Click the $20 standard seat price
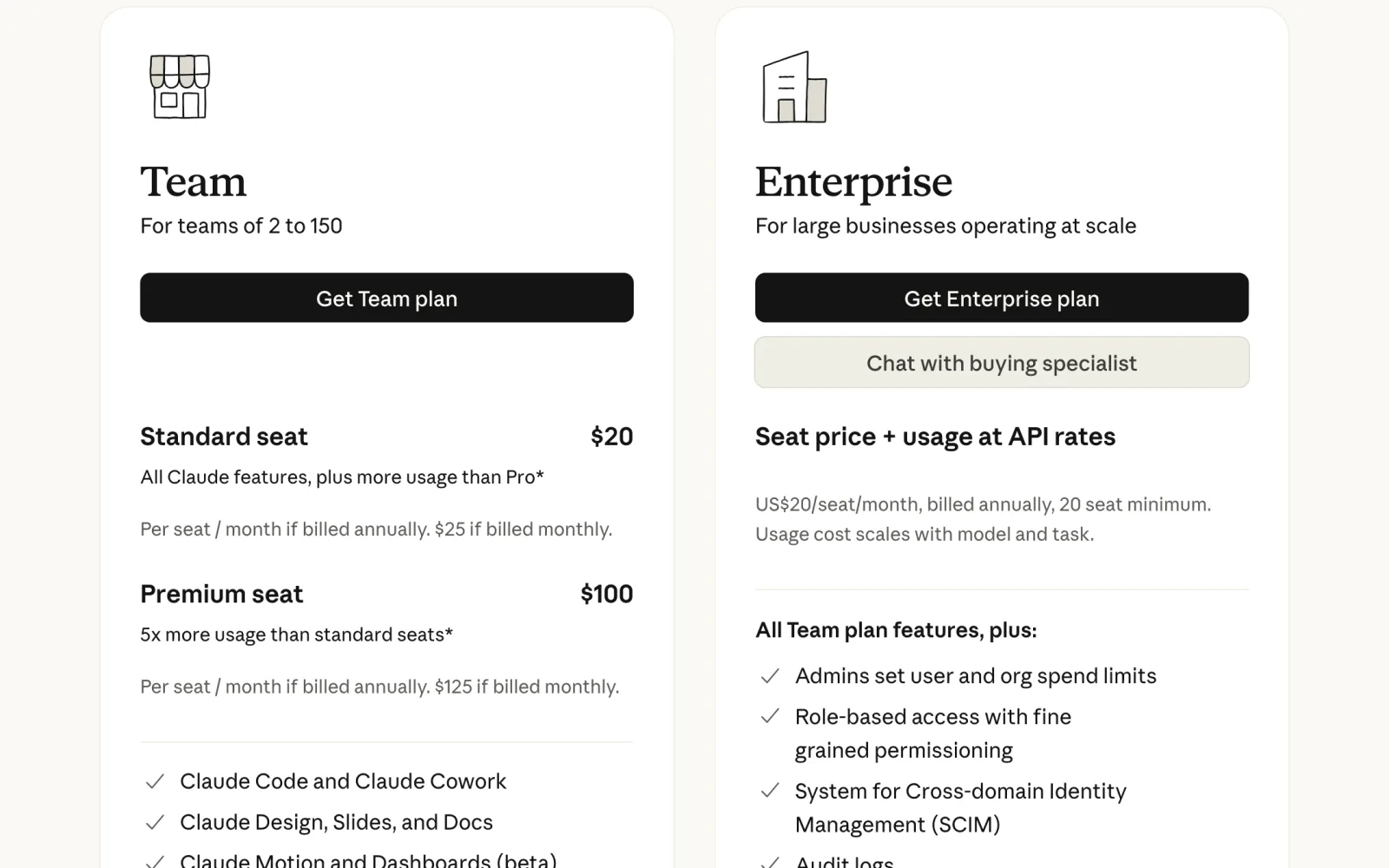This screenshot has height=868, width=1389. [612, 437]
